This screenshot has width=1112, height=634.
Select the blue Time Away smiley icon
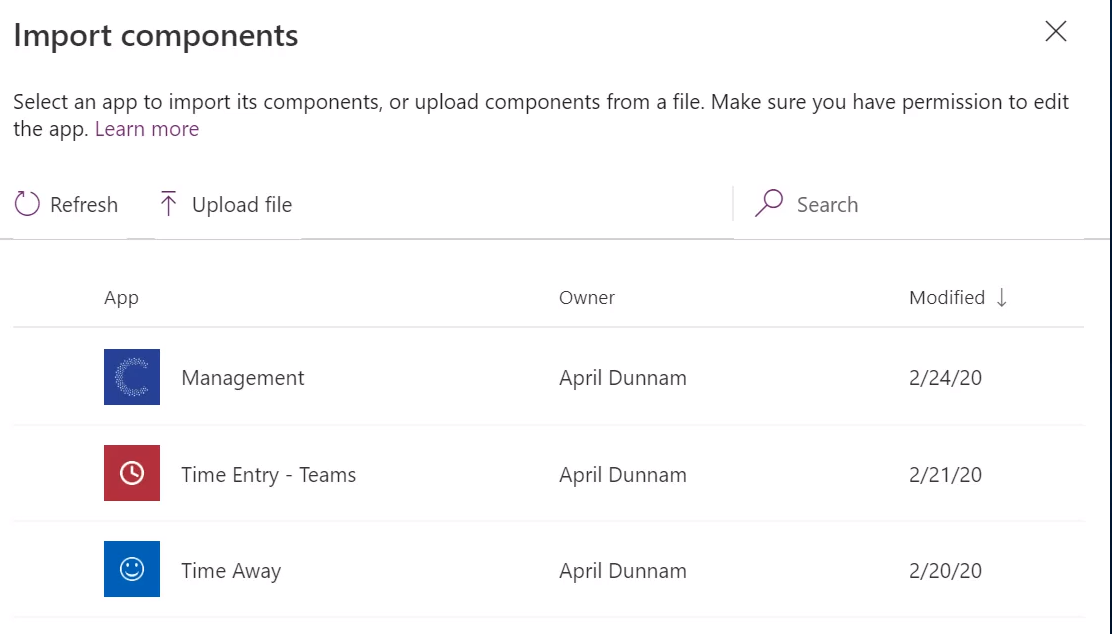(x=132, y=569)
